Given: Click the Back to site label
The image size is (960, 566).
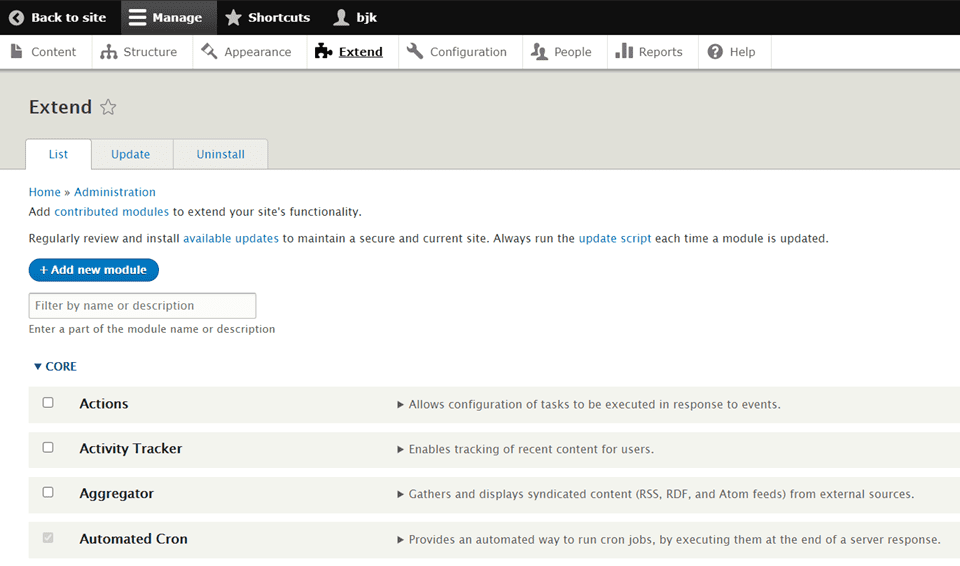Looking at the screenshot, I should [69, 18].
